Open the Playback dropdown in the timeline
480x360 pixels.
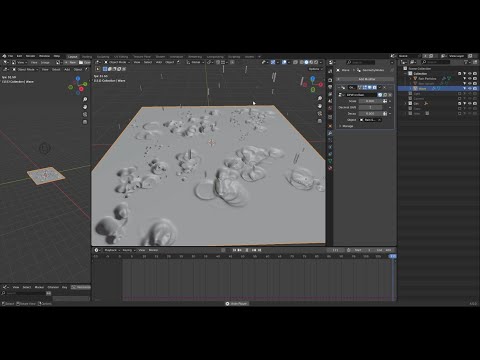112,250
